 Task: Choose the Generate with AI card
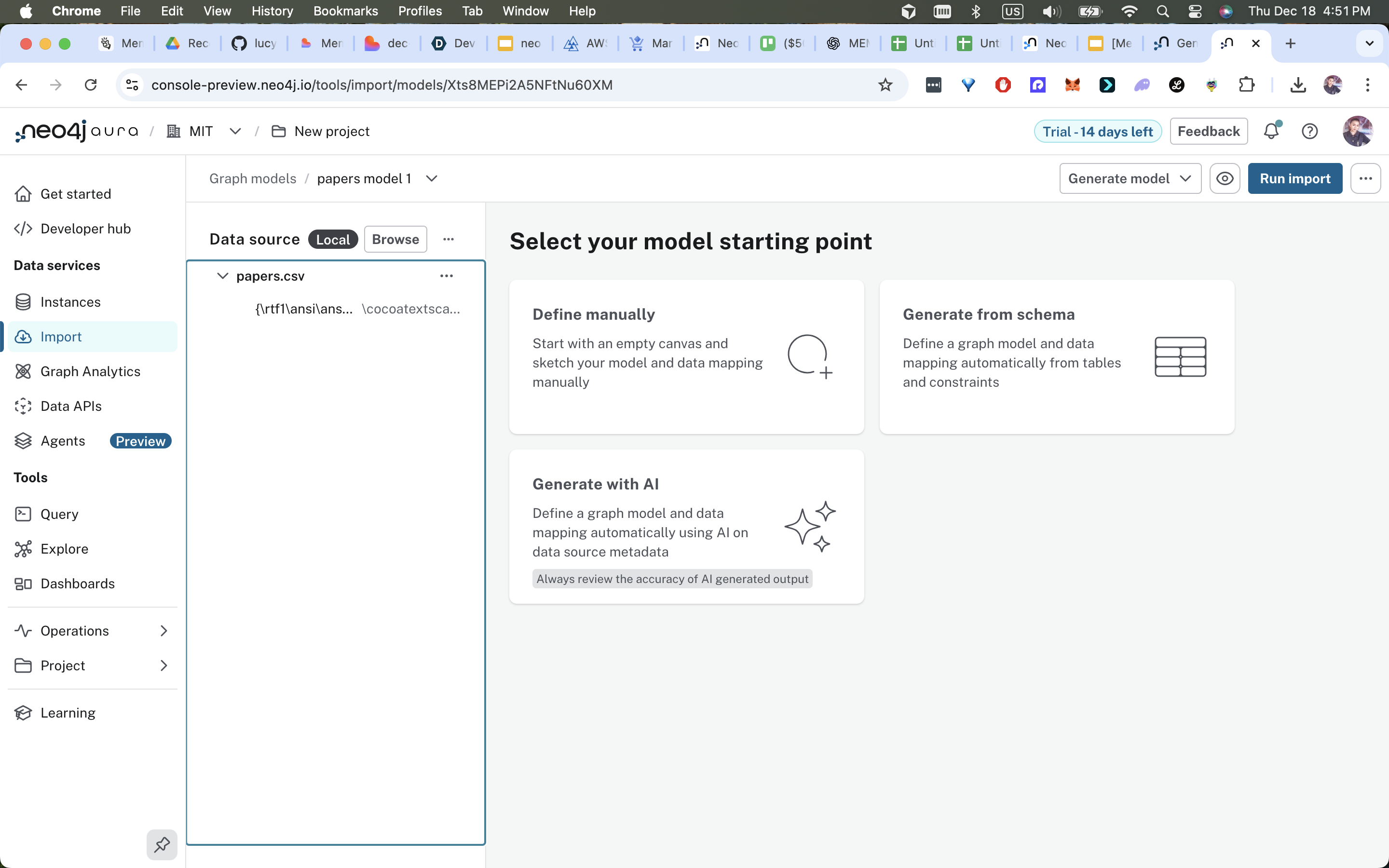[x=686, y=527]
